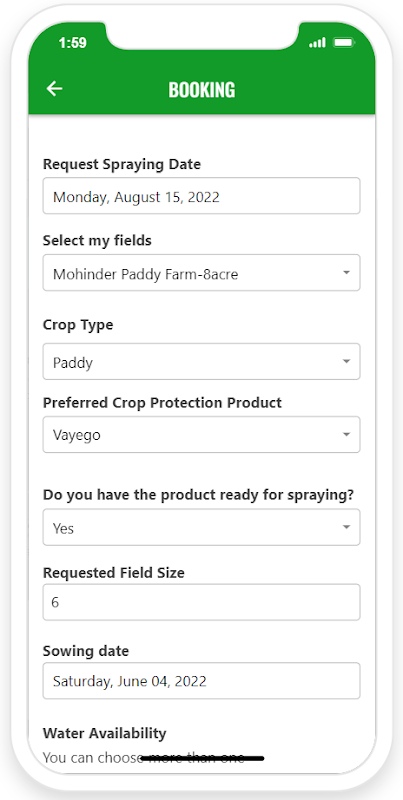Change the product ready answer from Yes
Image resolution: width=403 pixels, height=800 pixels.
(x=202, y=527)
